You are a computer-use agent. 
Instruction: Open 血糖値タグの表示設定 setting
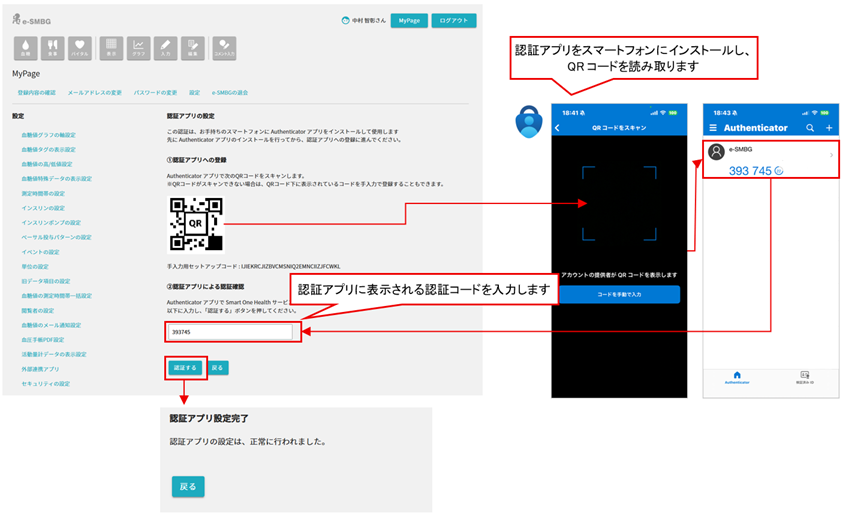pyautogui.click(x=48, y=150)
